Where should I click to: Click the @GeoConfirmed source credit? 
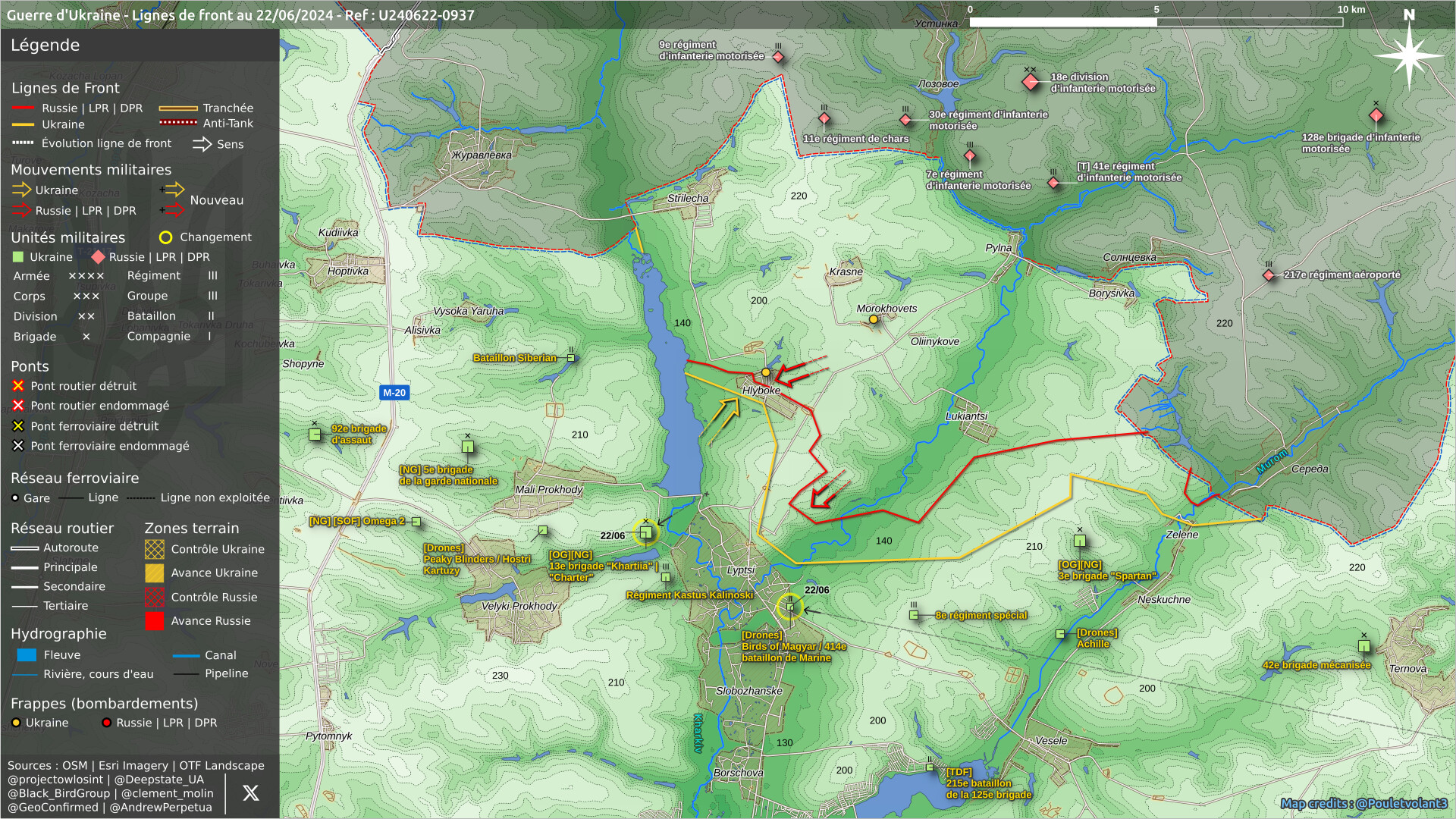53,808
